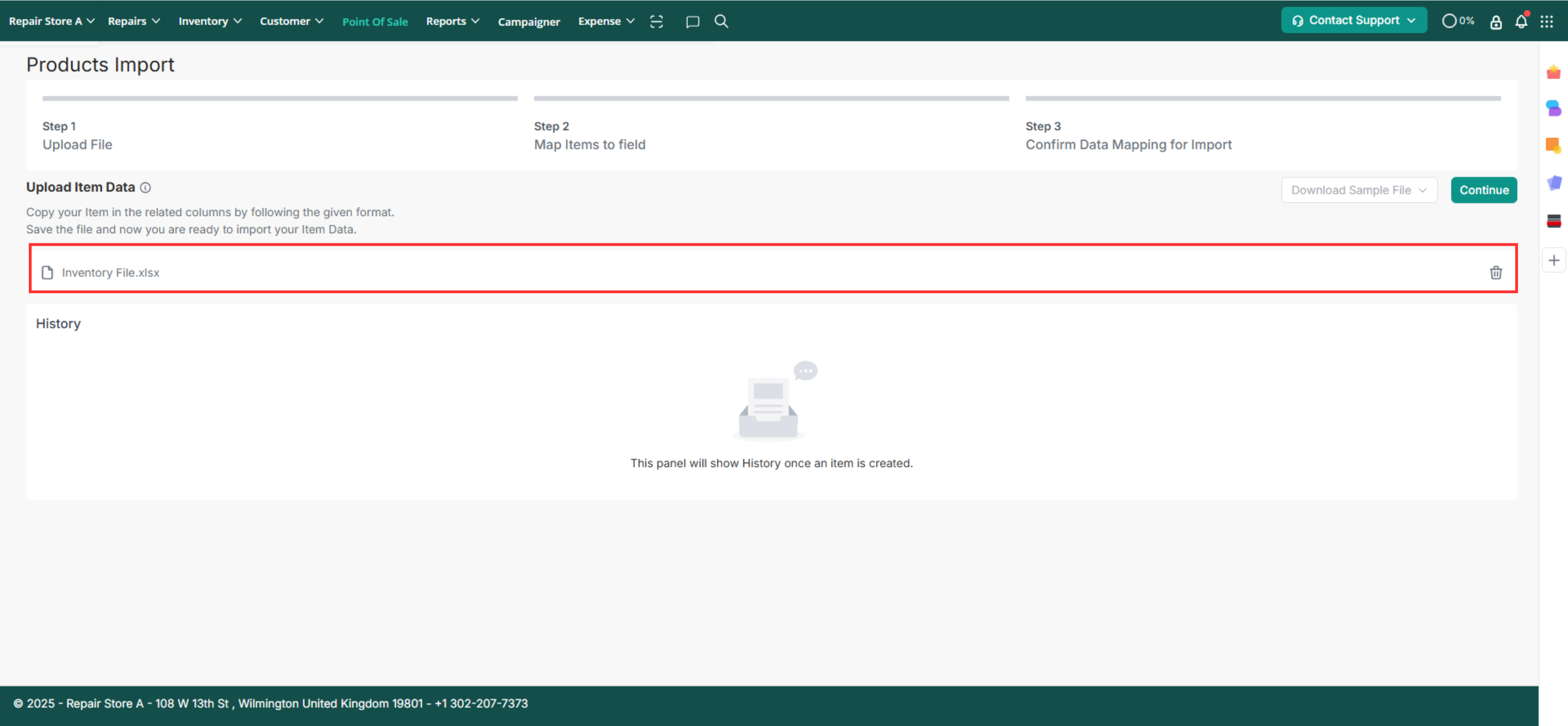The image size is (1568, 726).
Task: Click 'This panel will show History' message
Action: coord(771,463)
